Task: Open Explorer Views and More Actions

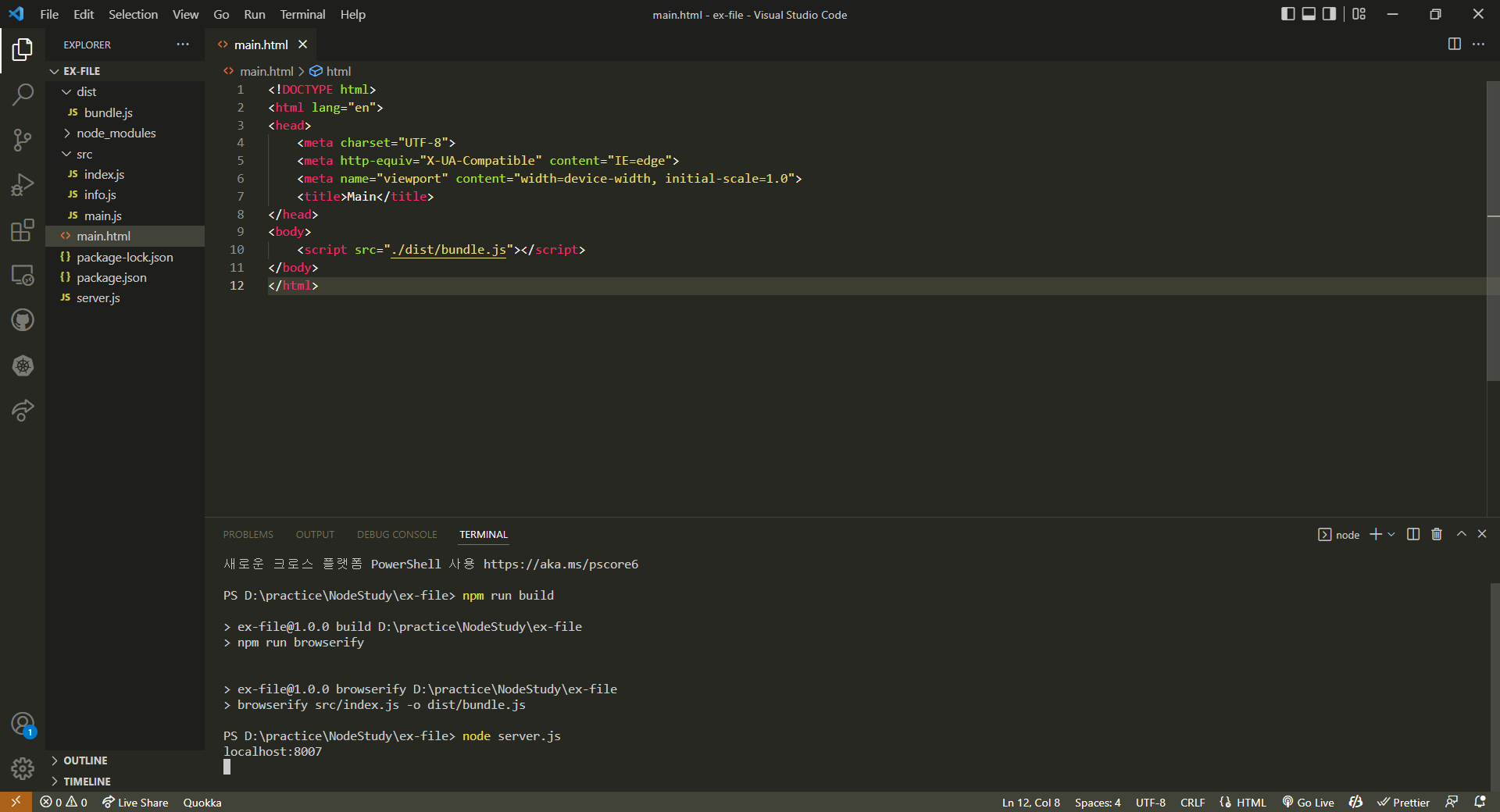Action: (x=183, y=45)
